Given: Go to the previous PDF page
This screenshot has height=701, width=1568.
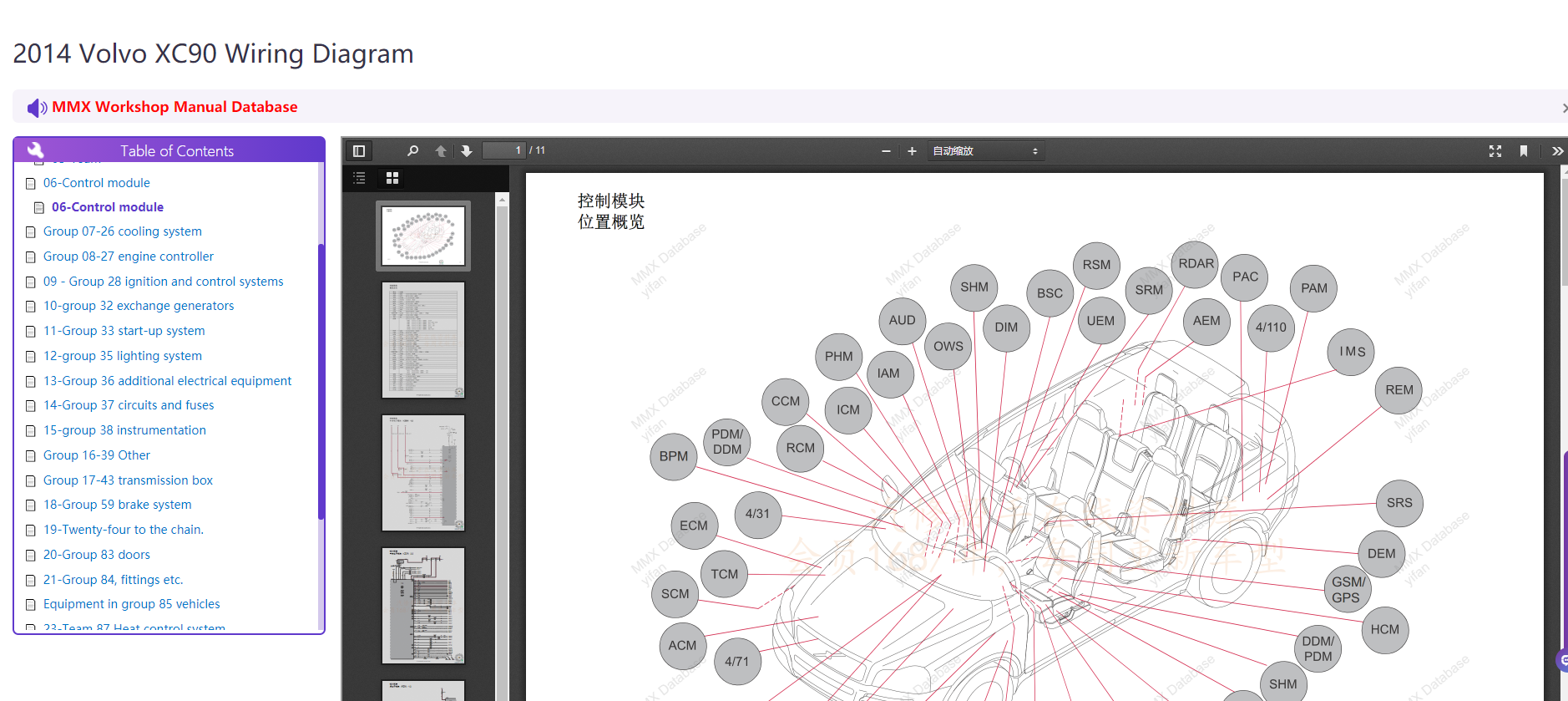Looking at the screenshot, I should [441, 151].
